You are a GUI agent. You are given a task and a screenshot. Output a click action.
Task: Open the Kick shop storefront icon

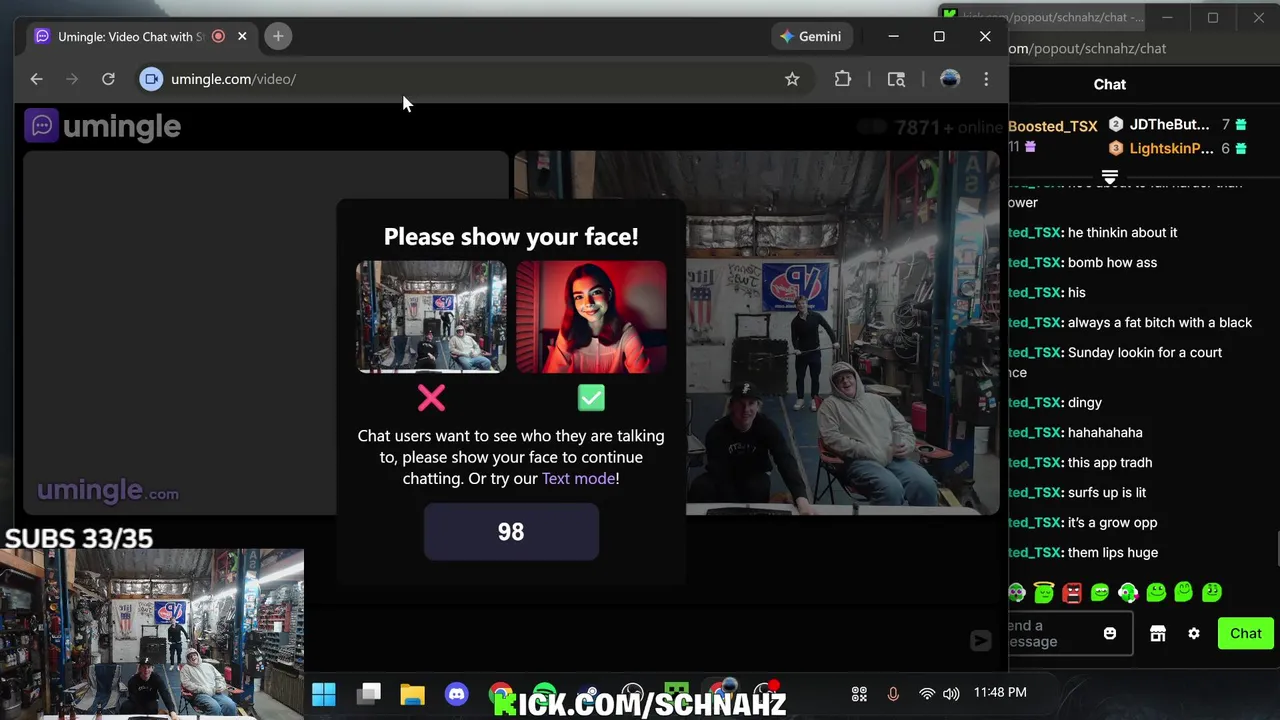tap(1158, 633)
